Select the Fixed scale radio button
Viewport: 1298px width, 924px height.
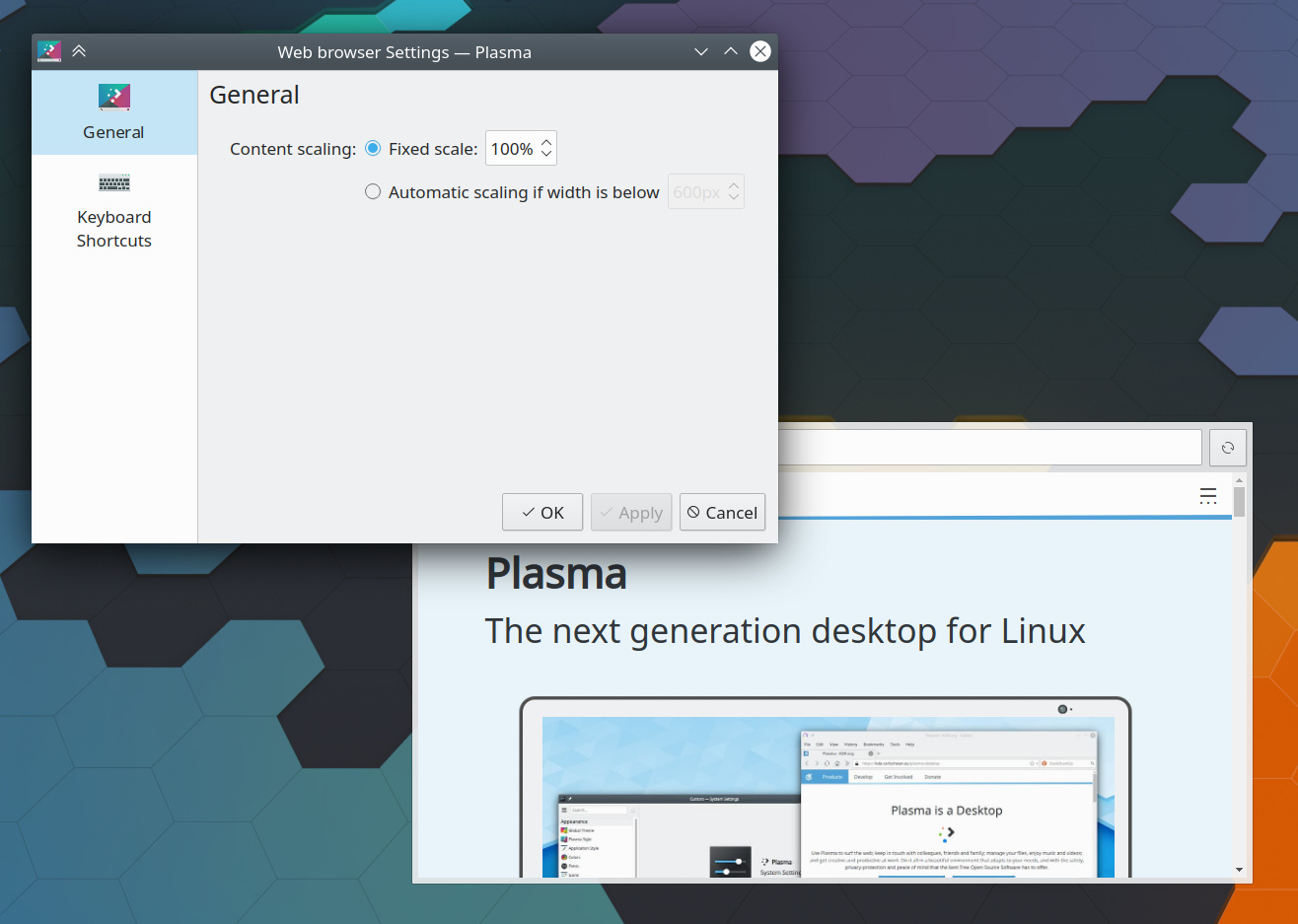(373, 148)
